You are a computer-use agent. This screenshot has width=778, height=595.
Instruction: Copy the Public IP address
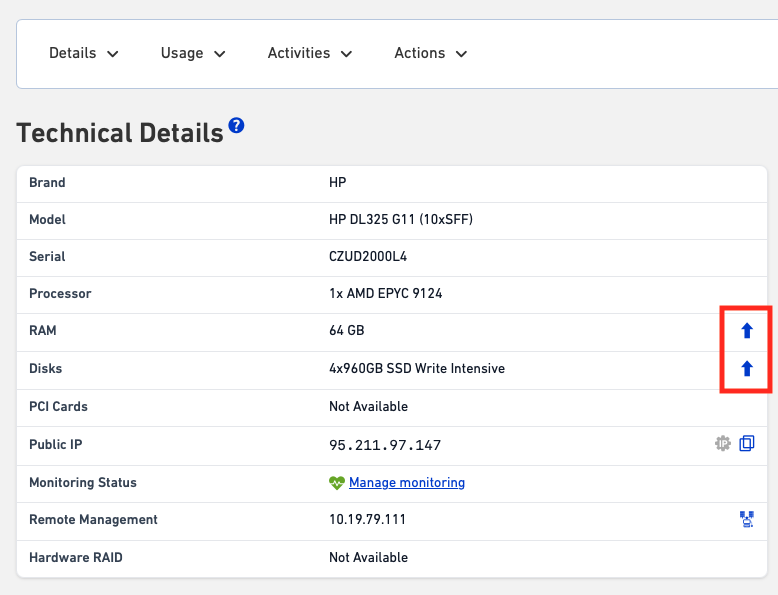point(746,444)
